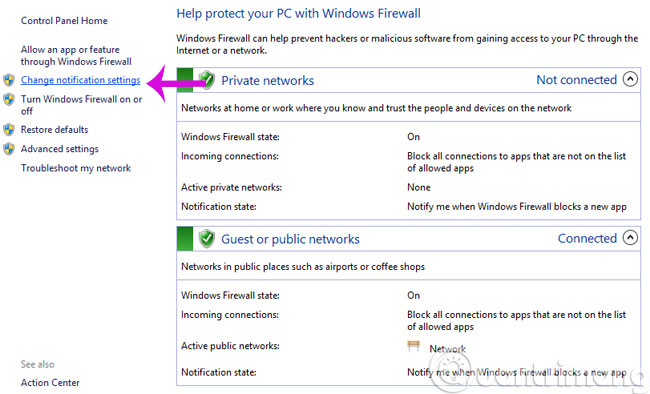650x394 pixels.
Task: Click the shield icon next to Turn Windows Firewall on or off
Action: 9,99
